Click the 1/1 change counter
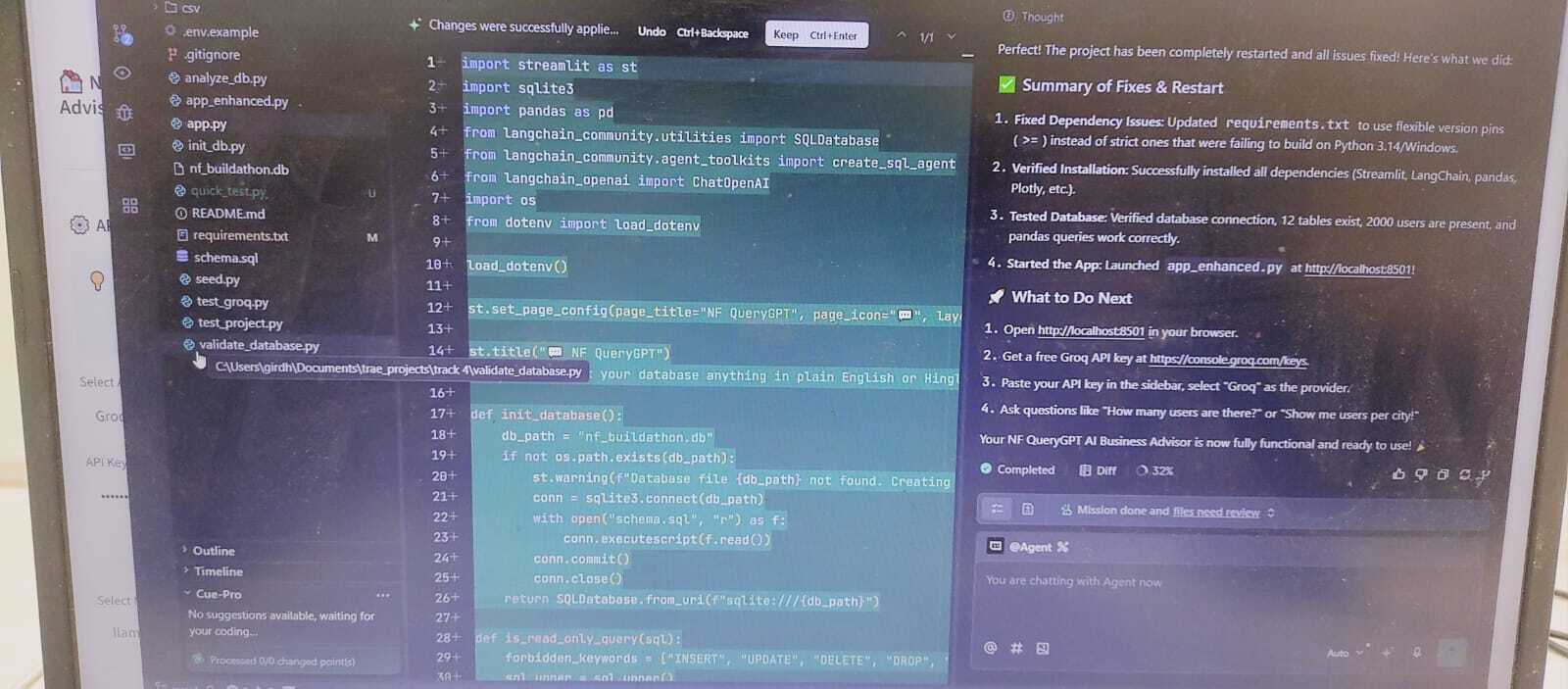Image resolution: width=1568 pixels, height=689 pixels. tap(926, 37)
